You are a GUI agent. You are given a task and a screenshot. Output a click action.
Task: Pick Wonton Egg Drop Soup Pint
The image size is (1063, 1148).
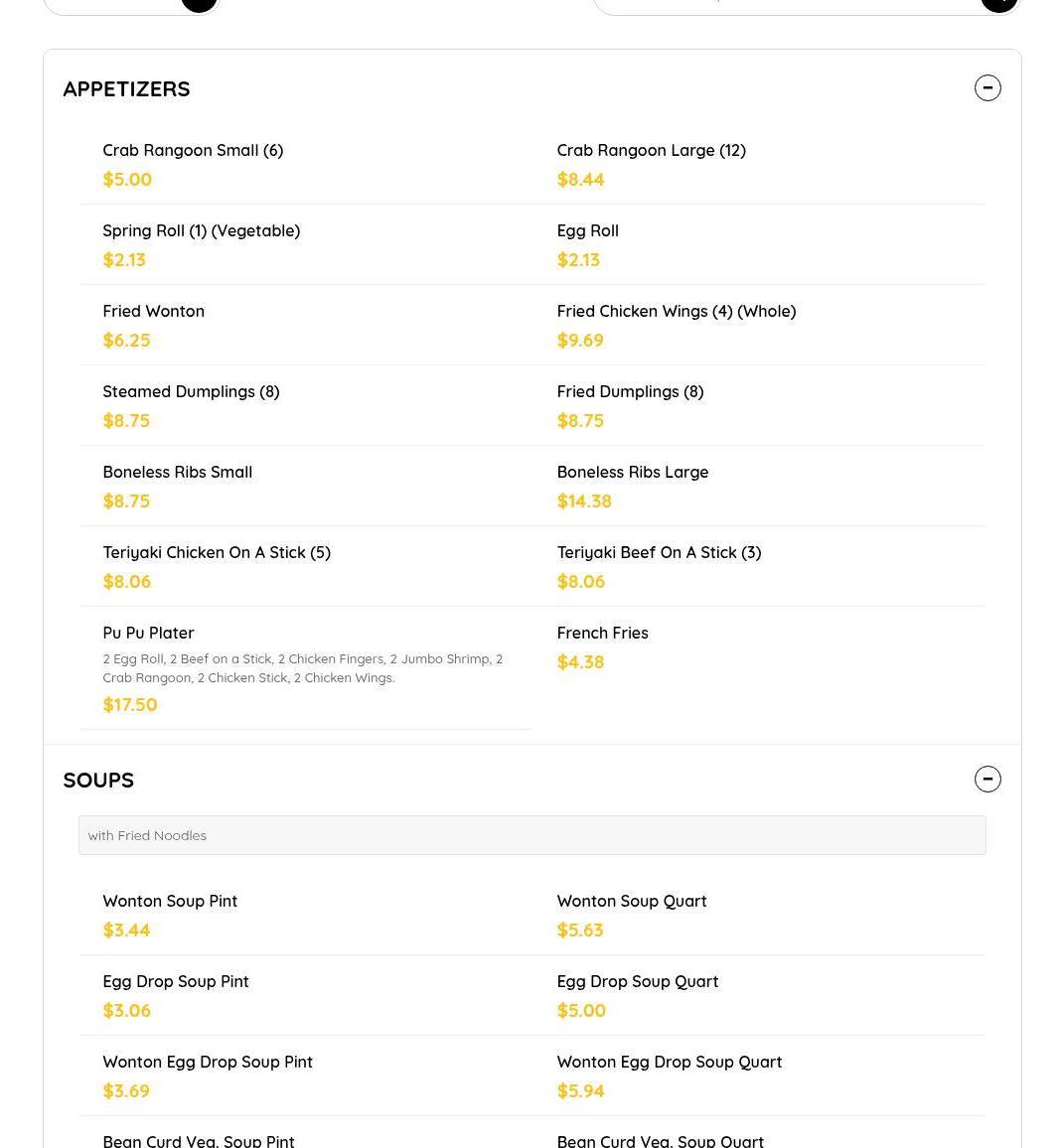(x=207, y=1063)
